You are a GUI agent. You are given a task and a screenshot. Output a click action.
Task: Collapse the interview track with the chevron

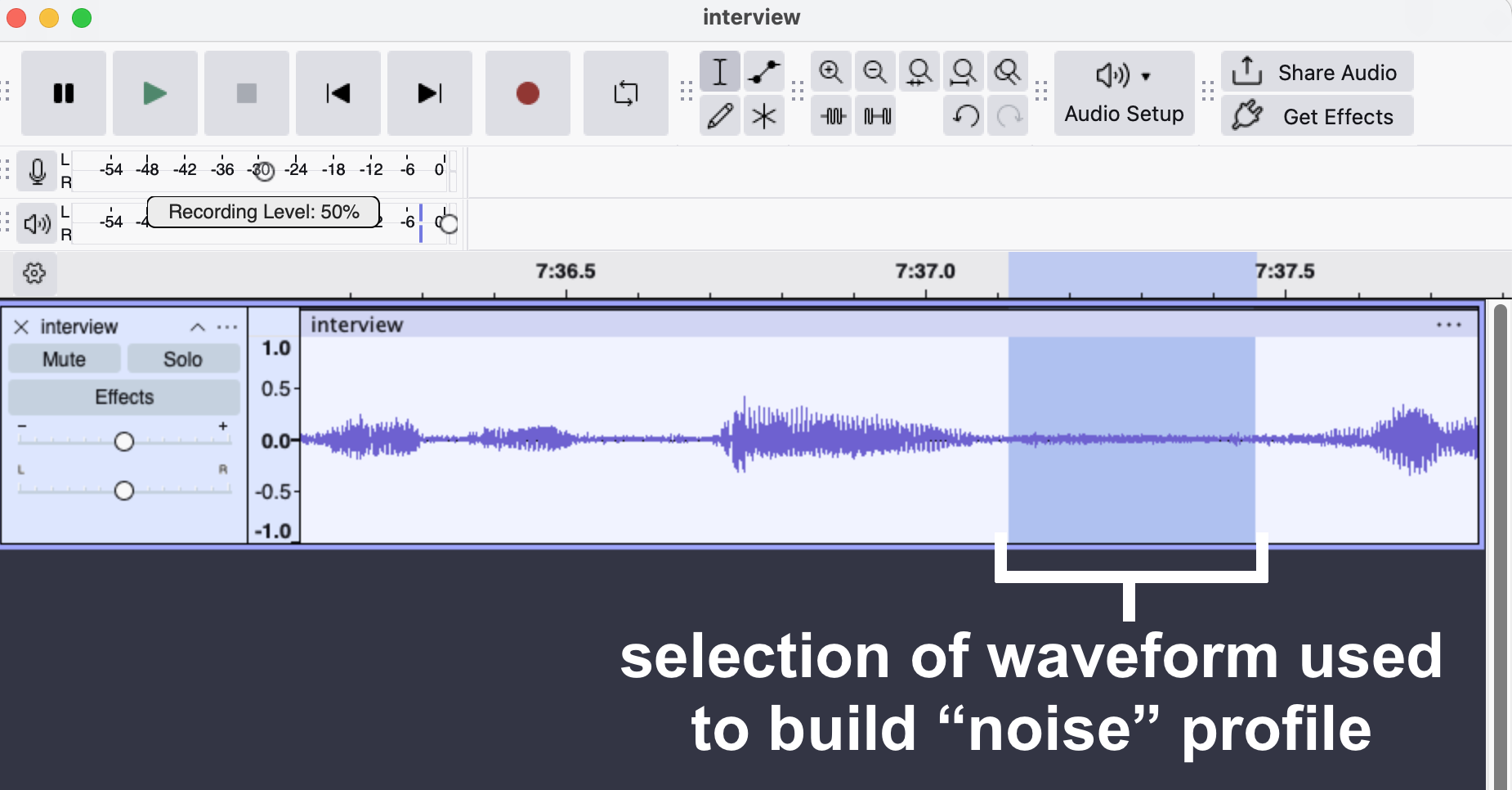[198, 327]
